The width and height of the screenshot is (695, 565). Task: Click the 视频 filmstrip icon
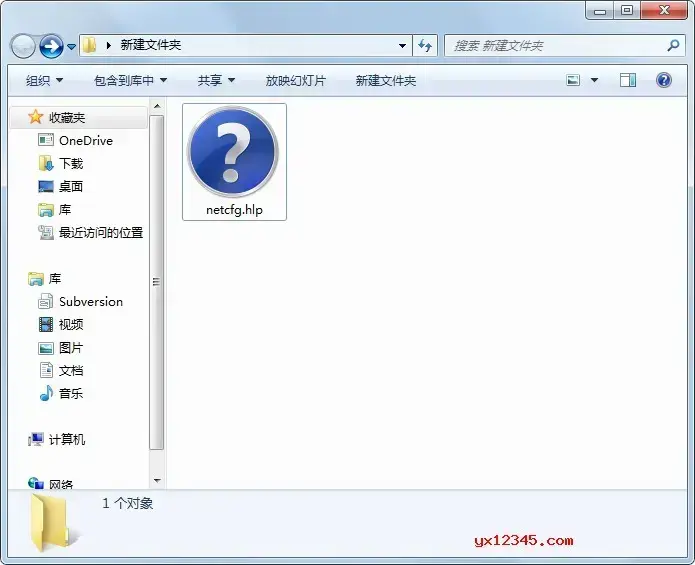click(x=46, y=325)
